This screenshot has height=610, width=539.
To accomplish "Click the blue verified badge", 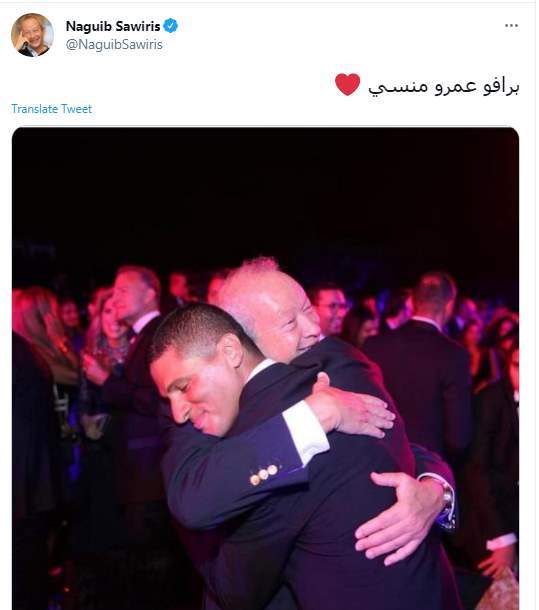I will 170,26.
